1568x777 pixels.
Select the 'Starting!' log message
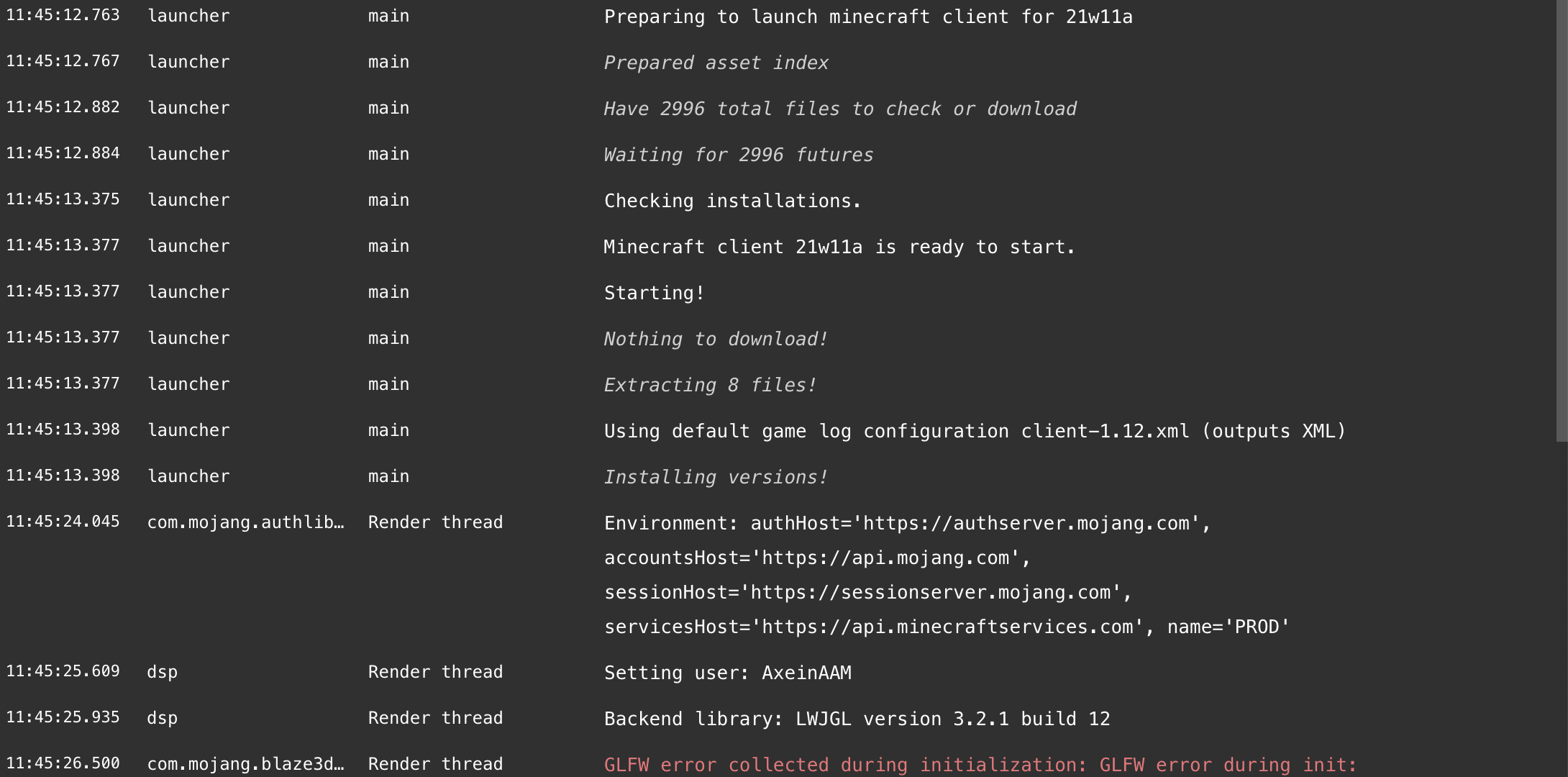pos(654,293)
